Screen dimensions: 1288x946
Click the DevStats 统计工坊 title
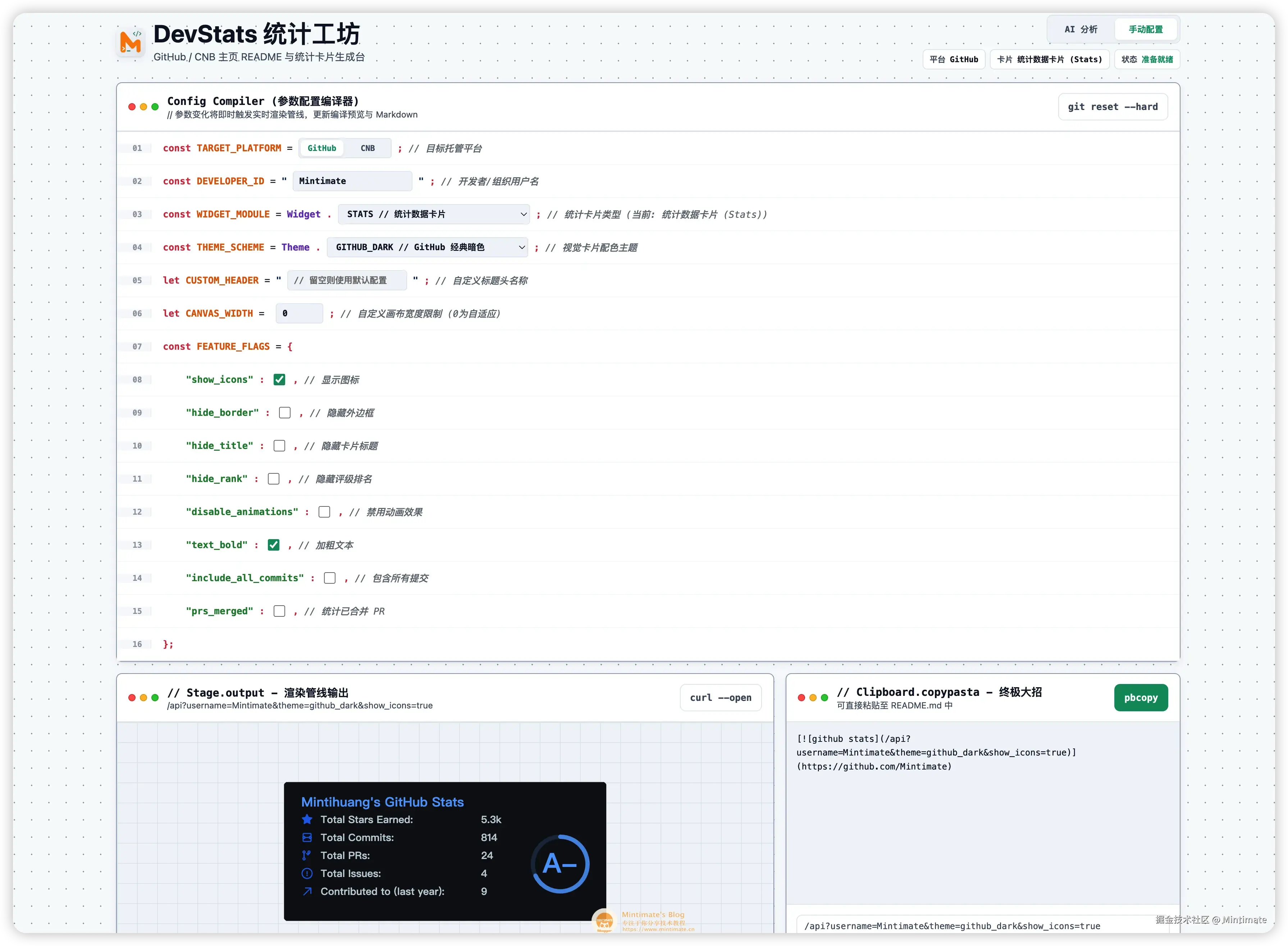[257, 34]
